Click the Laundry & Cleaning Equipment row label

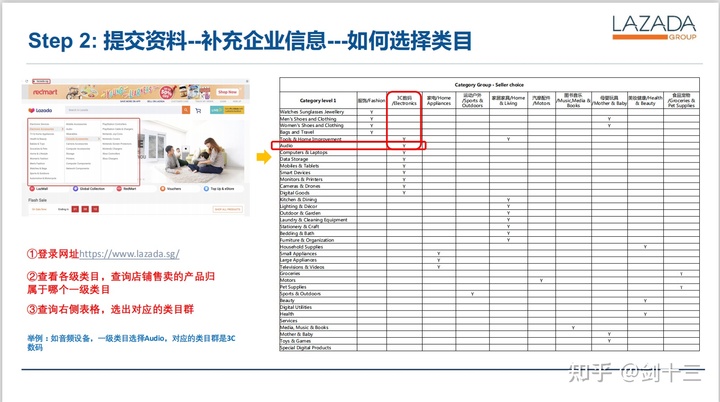[x=314, y=220]
